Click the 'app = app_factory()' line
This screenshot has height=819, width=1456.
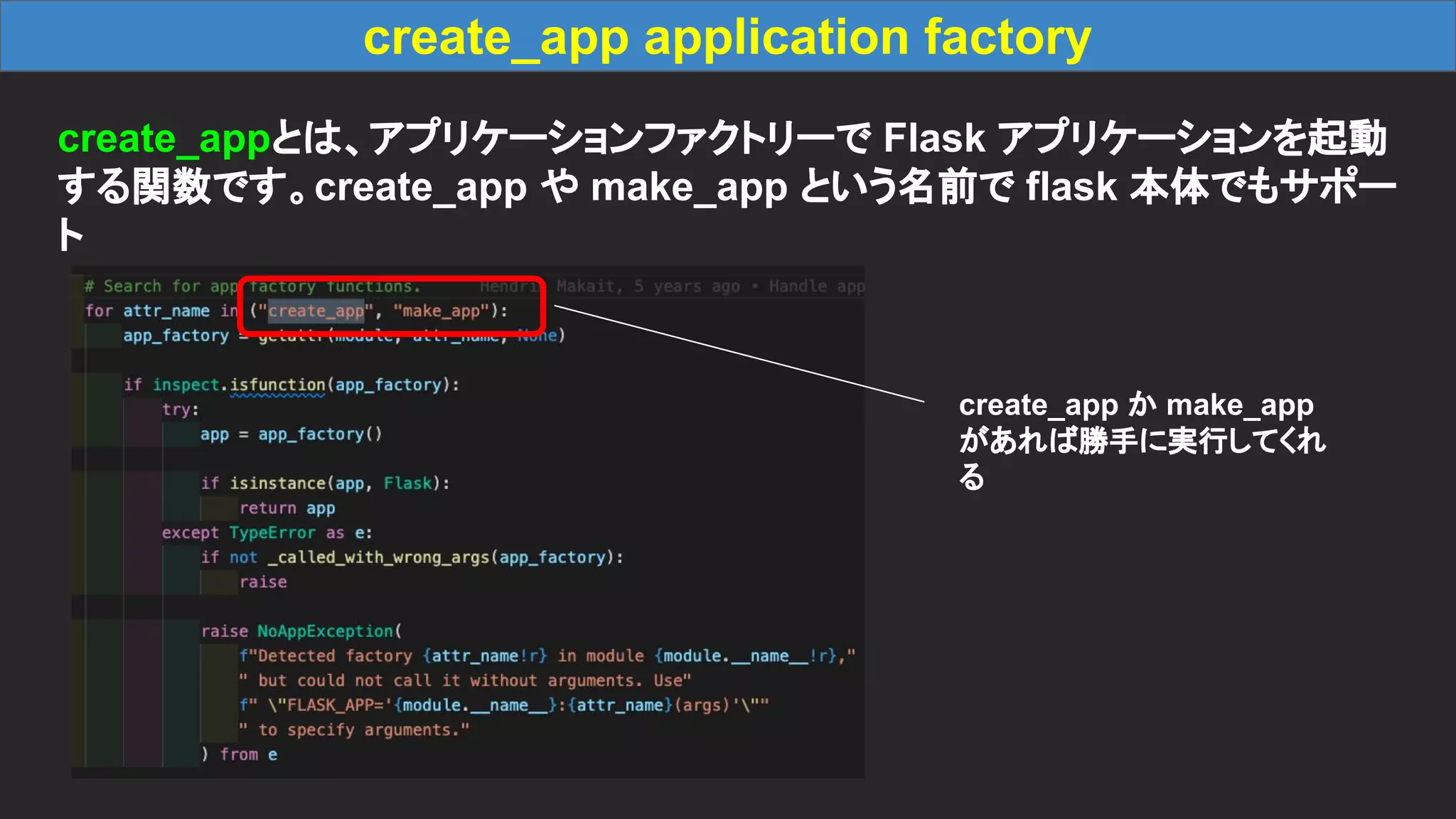(x=291, y=434)
